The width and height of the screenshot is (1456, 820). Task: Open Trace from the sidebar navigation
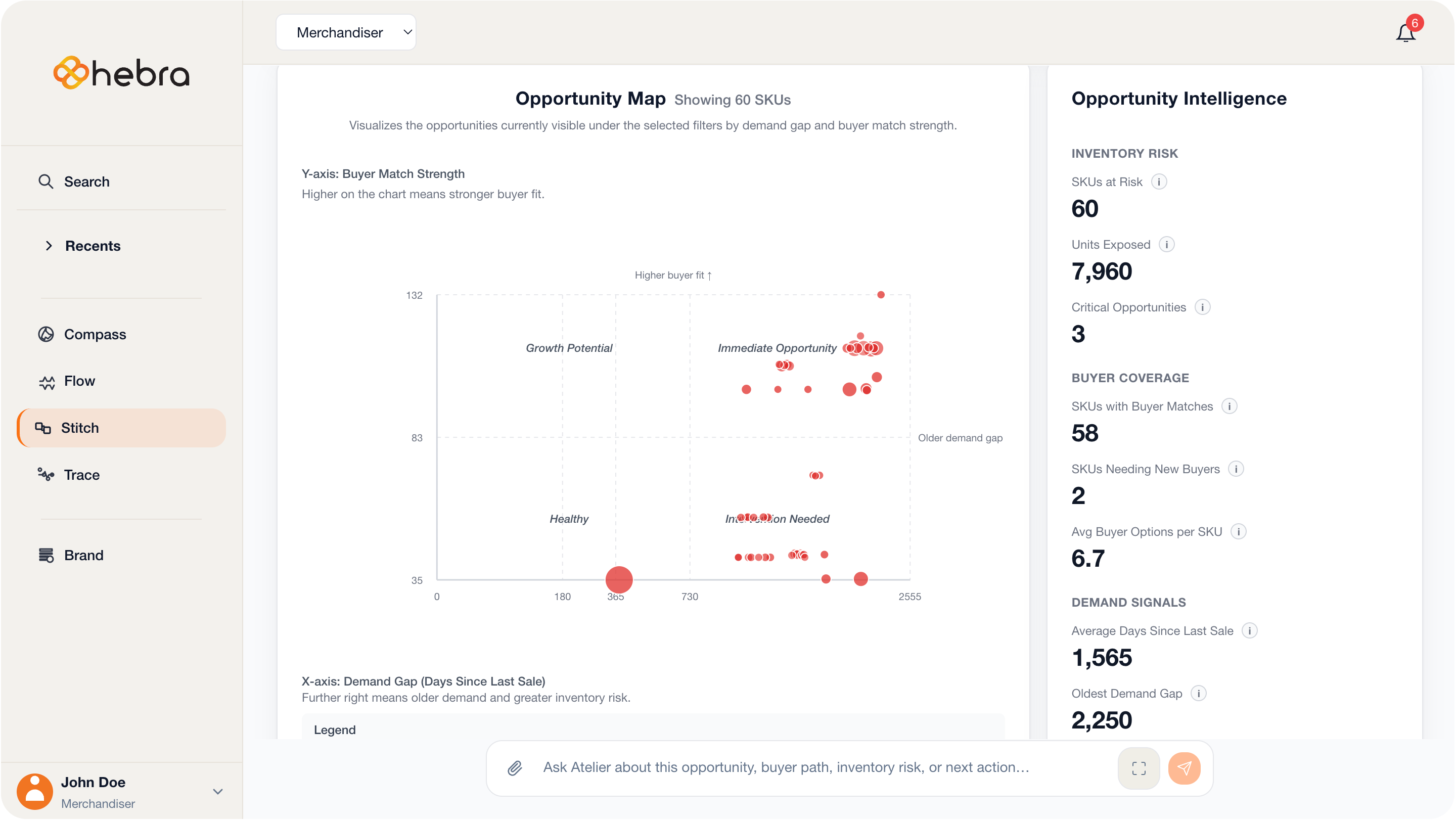47,475
